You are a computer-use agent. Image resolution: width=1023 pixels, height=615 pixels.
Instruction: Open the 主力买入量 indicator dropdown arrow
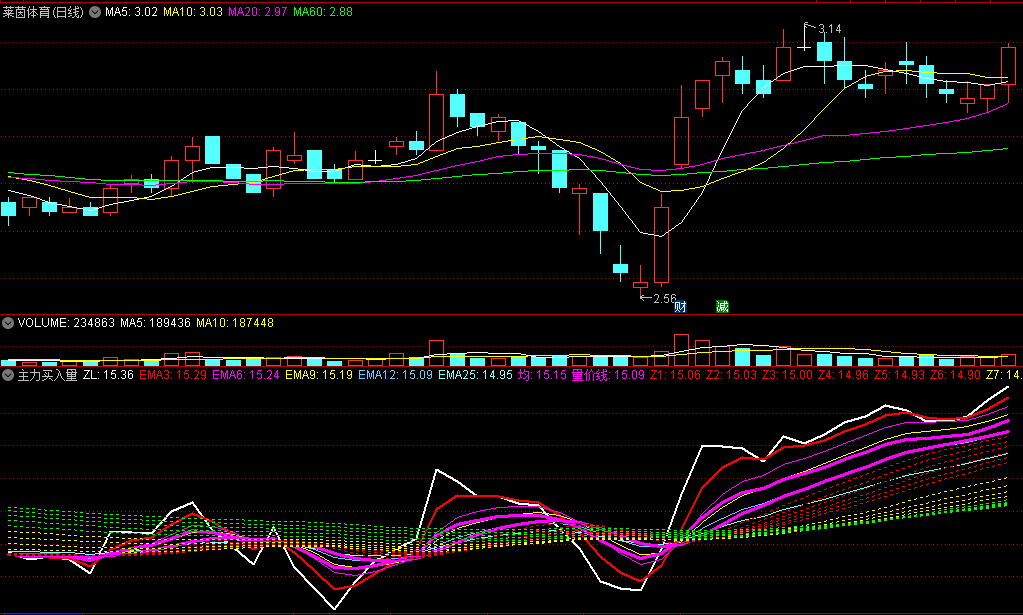(8, 375)
